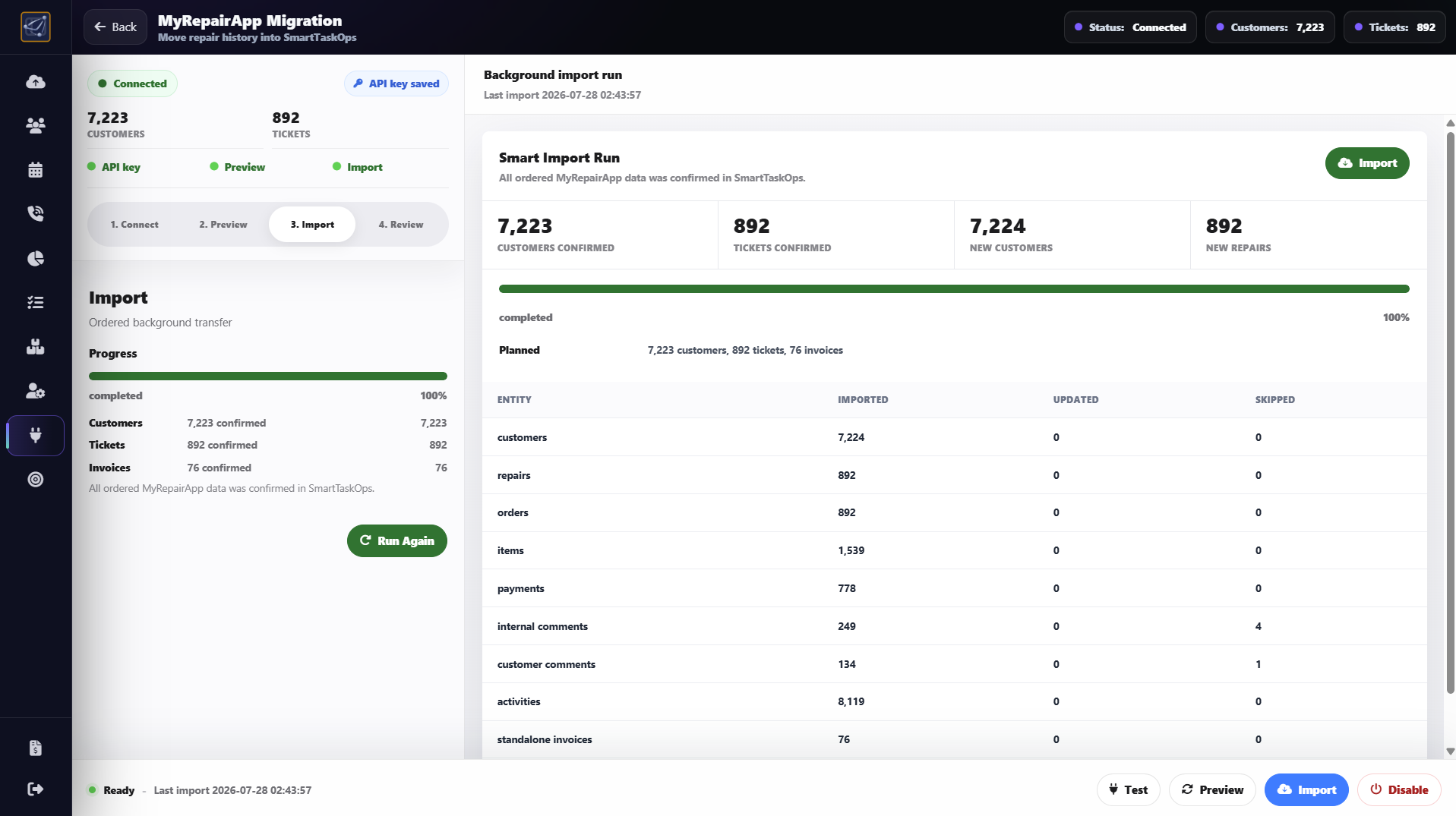This screenshot has height=816, width=1456.
Task: Switch to the 2. Preview step
Action: [223, 225]
